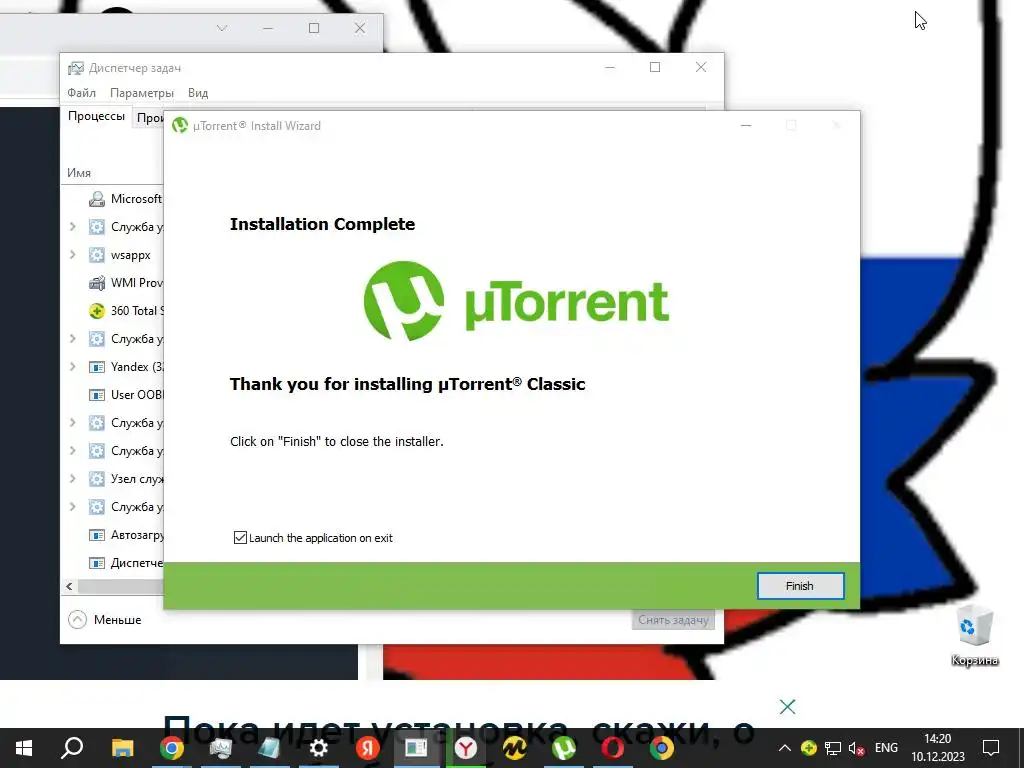This screenshot has width=1024, height=768.
Task: Click the Task Manager title bar icon
Action: (x=76, y=68)
